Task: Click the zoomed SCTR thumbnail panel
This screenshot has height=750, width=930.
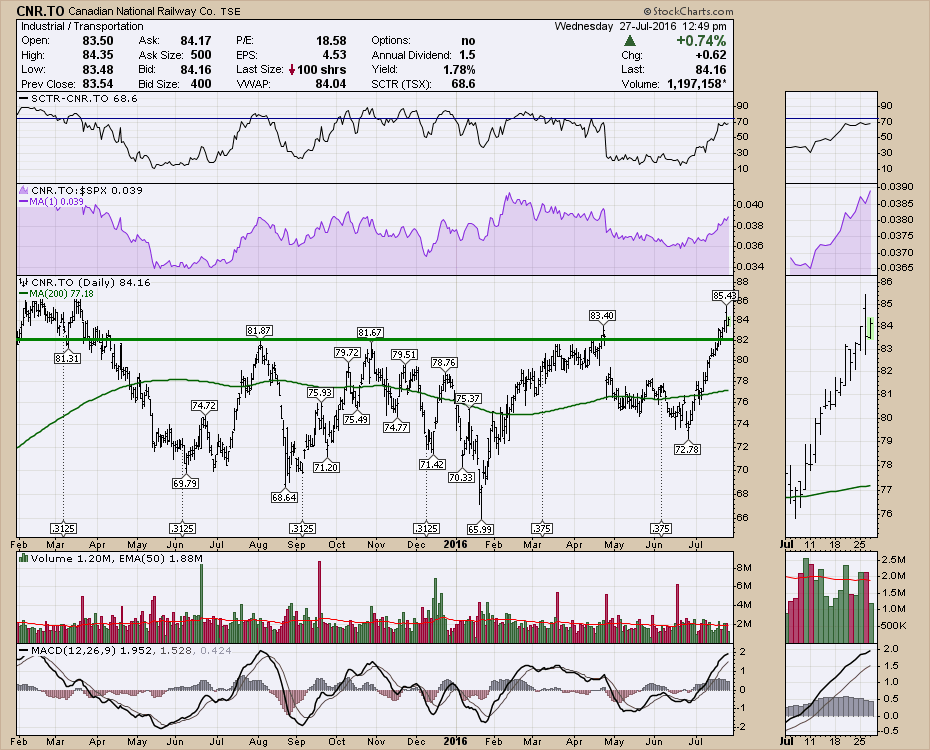Action: point(831,137)
